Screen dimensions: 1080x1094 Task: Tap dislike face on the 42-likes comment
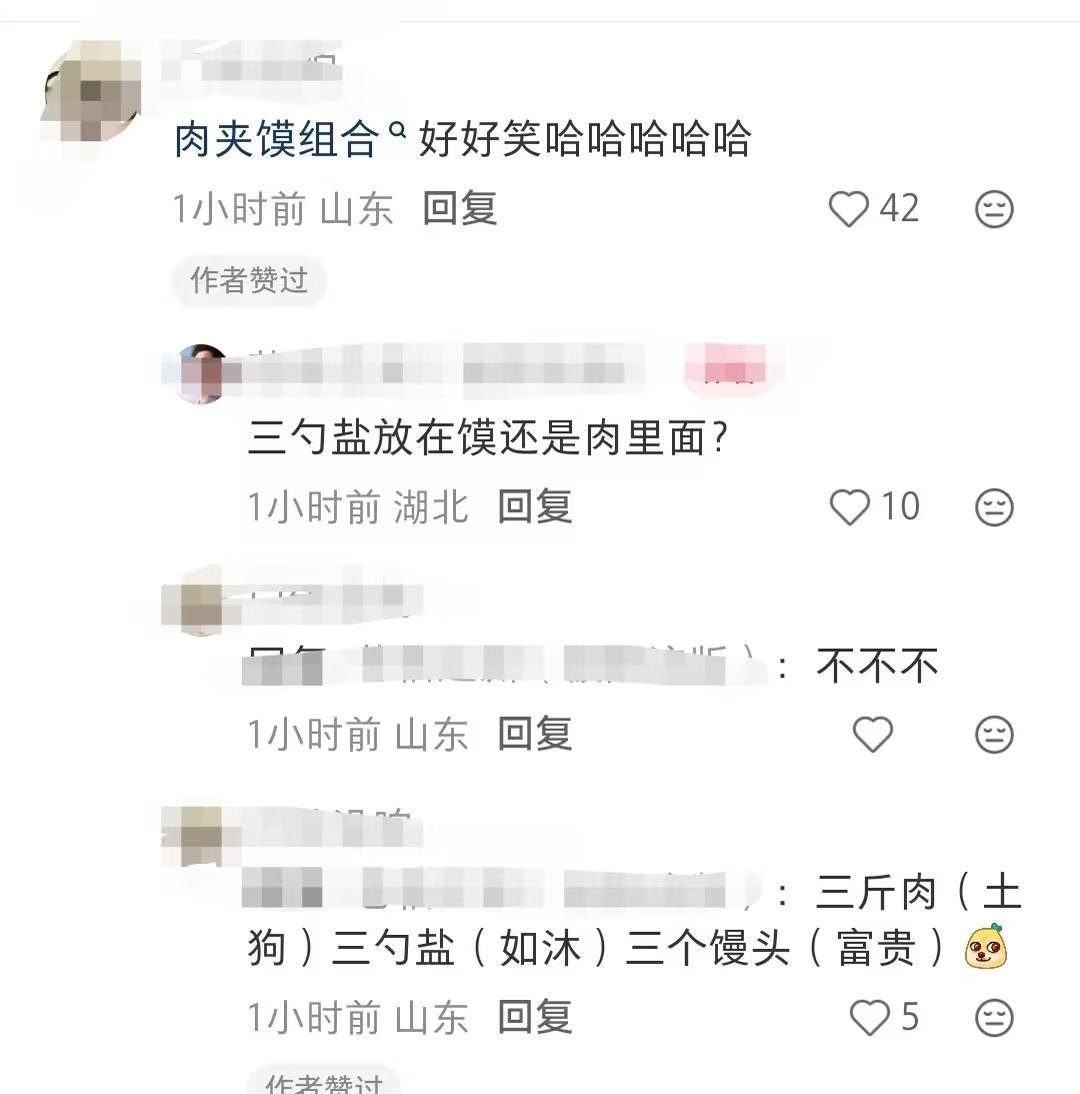click(x=993, y=209)
